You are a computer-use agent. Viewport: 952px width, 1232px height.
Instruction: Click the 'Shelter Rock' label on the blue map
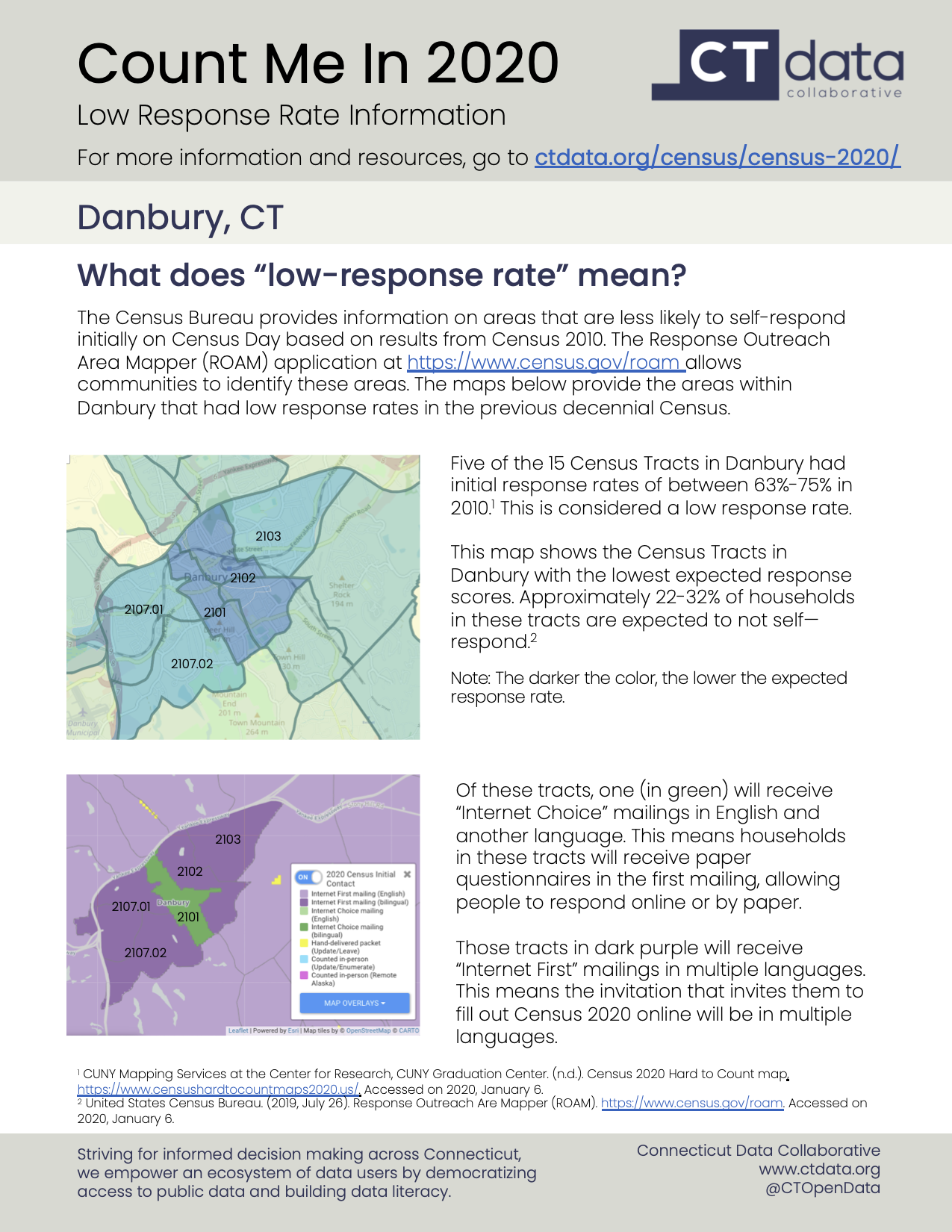click(x=342, y=590)
